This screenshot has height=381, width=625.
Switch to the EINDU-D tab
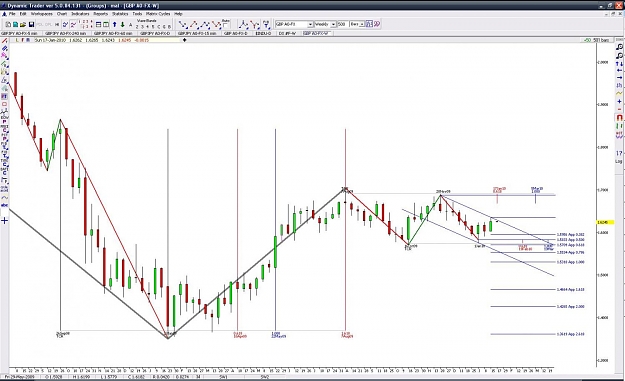click(263, 33)
